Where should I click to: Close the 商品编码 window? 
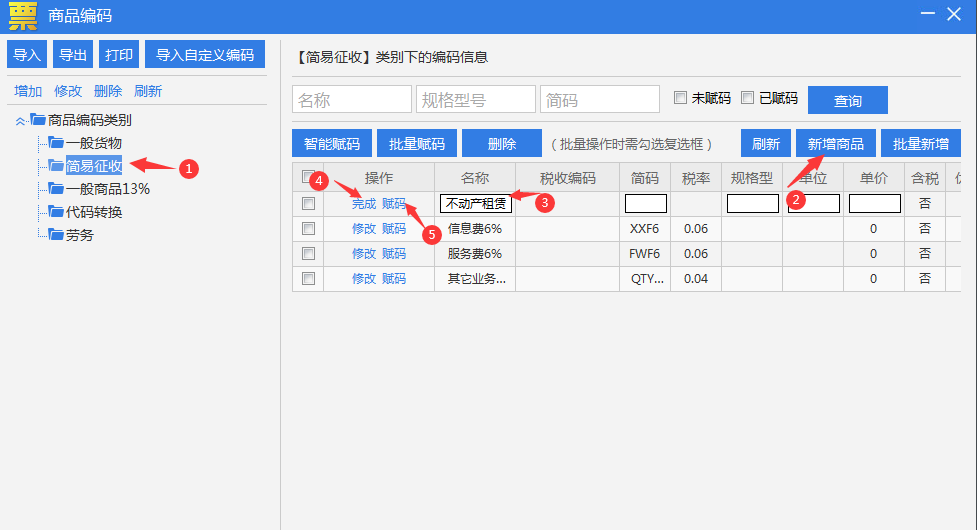[954, 14]
